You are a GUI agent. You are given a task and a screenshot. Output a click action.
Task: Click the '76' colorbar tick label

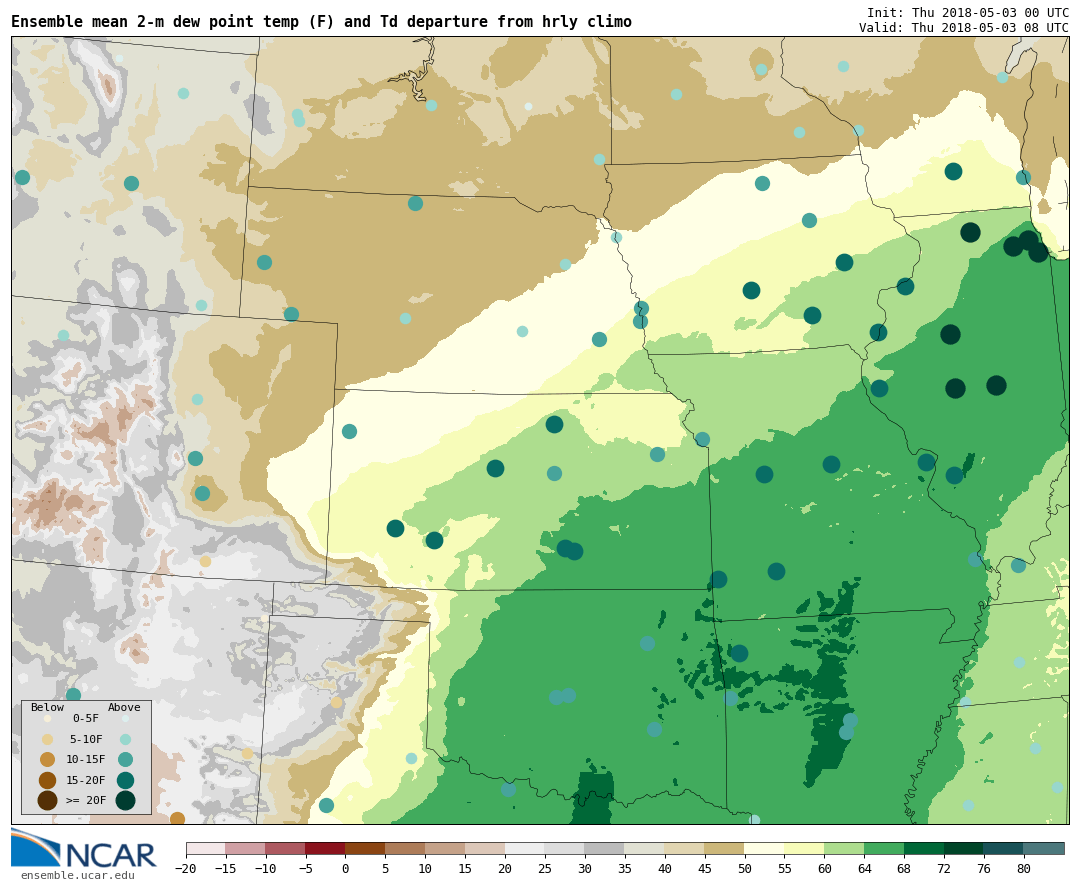click(x=984, y=868)
